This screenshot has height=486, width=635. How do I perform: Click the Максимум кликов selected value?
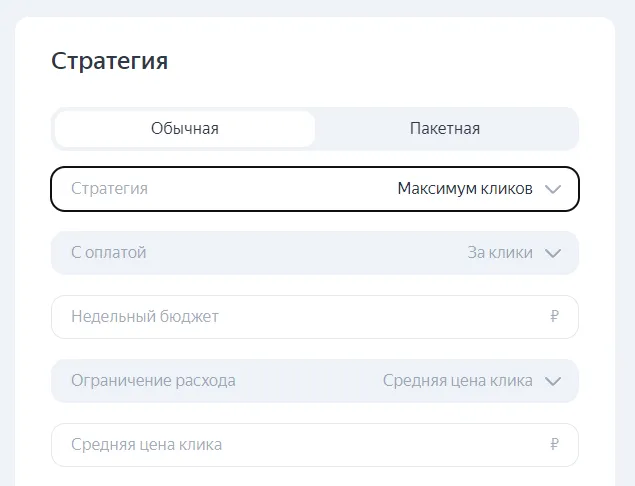[465, 189]
